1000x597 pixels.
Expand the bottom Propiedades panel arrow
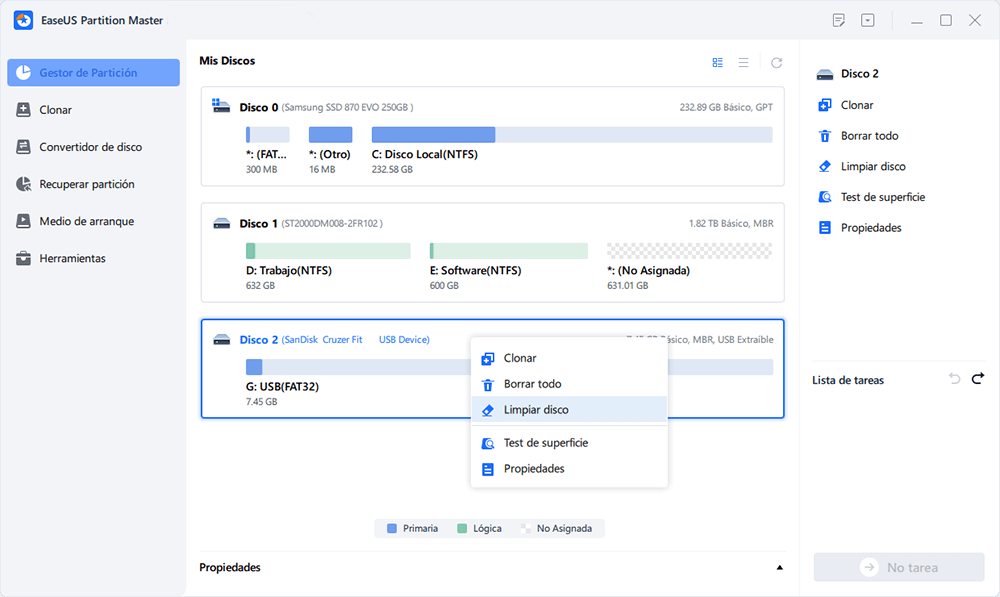coord(779,568)
